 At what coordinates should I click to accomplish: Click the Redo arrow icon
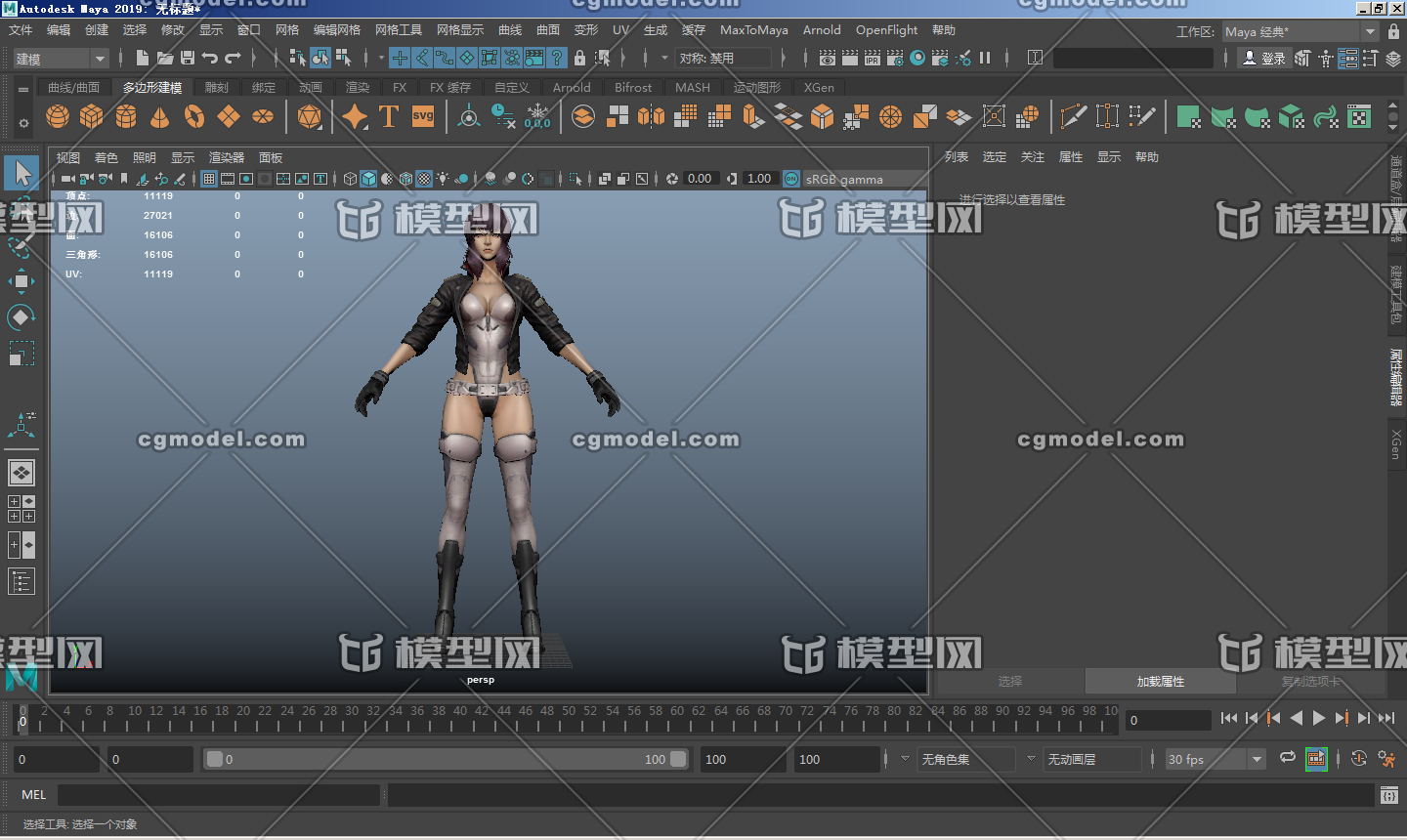pos(233,59)
